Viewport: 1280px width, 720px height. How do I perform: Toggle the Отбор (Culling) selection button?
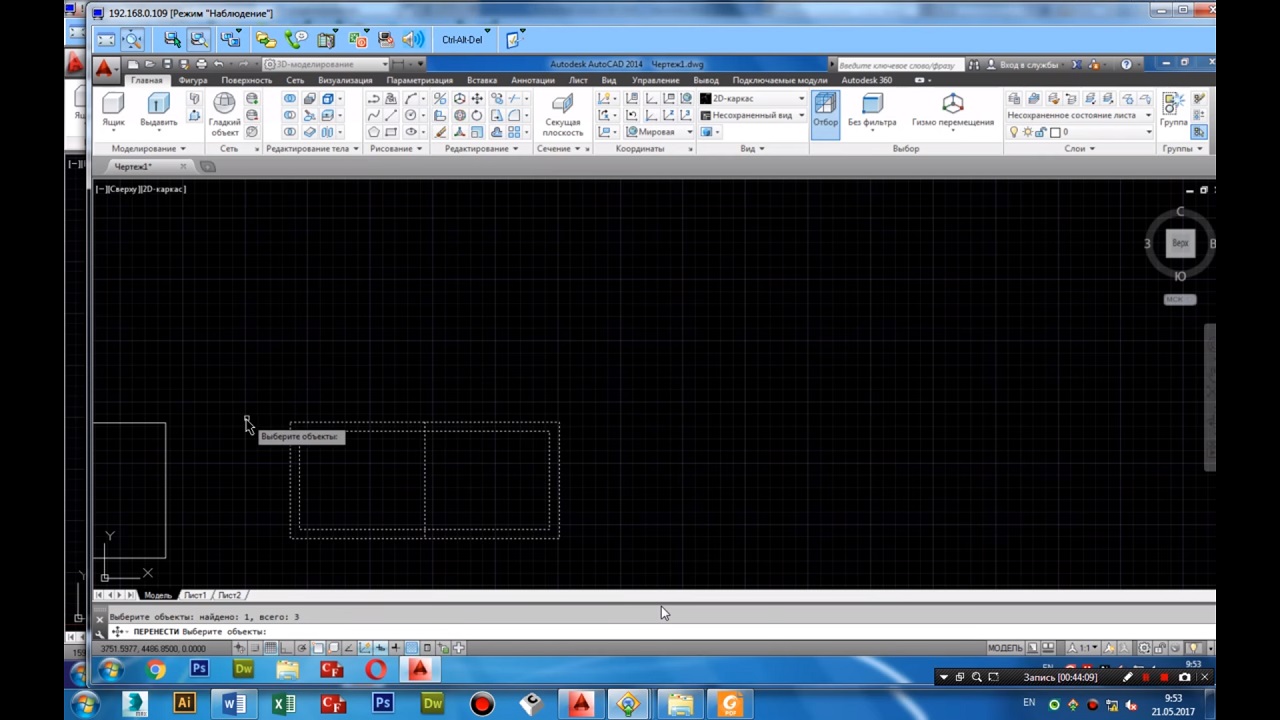tap(825, 110)
